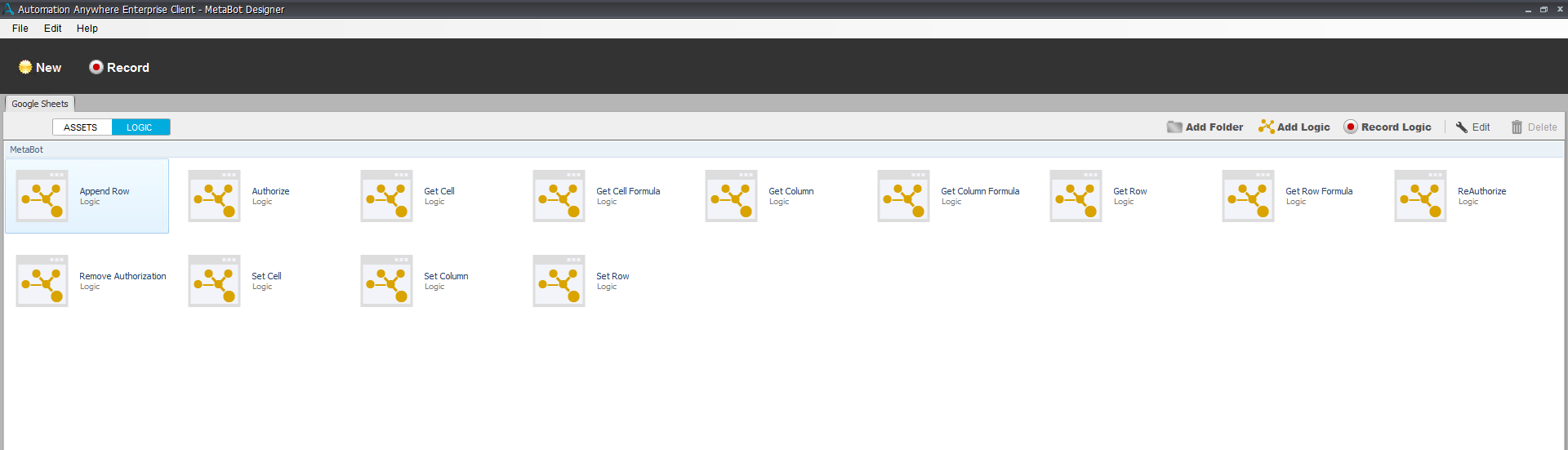1568x450 pixels.
Task: Click the 'Set Row' label text
Action: pyautogui.click(x=612, y=276)
